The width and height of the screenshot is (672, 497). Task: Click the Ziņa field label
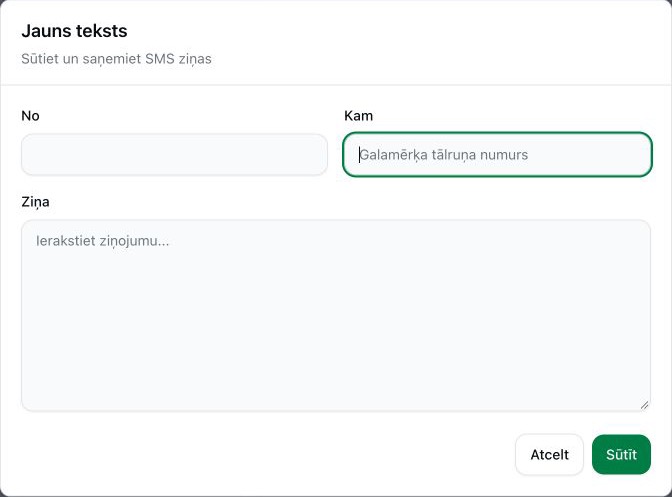pos(36,202)
